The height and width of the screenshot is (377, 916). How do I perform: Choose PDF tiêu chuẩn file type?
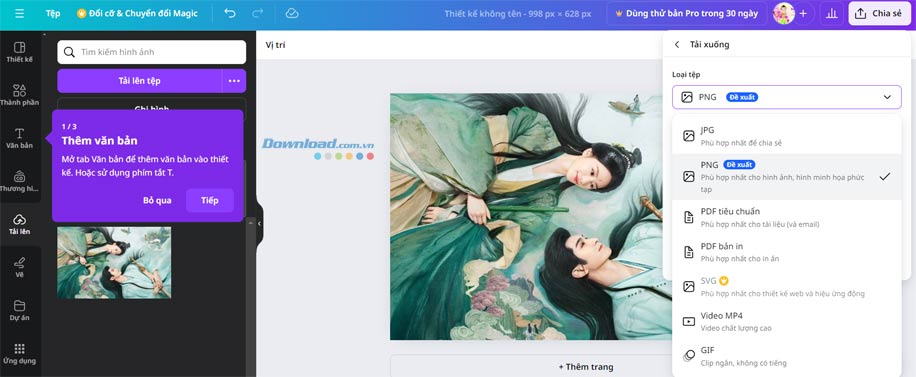786,217
